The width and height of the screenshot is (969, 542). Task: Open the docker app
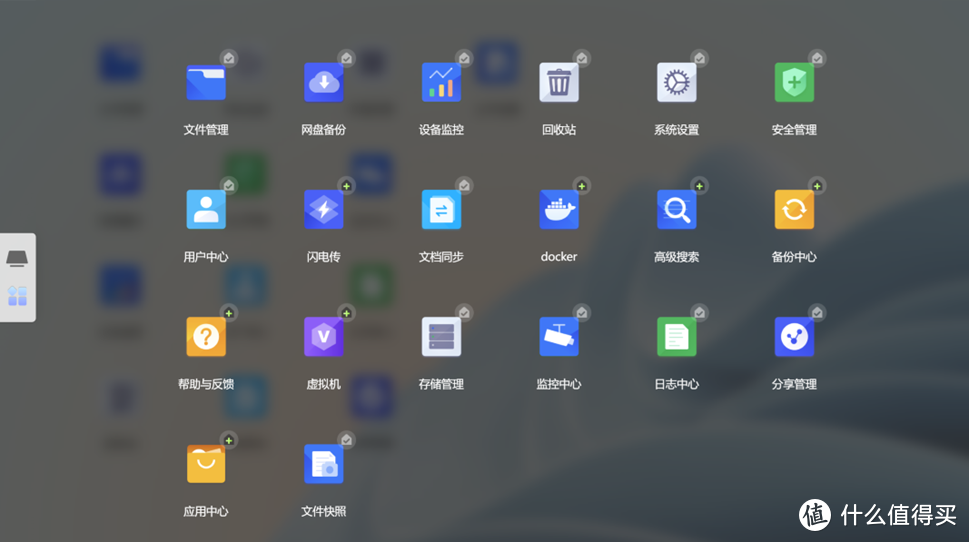[558, 210]
